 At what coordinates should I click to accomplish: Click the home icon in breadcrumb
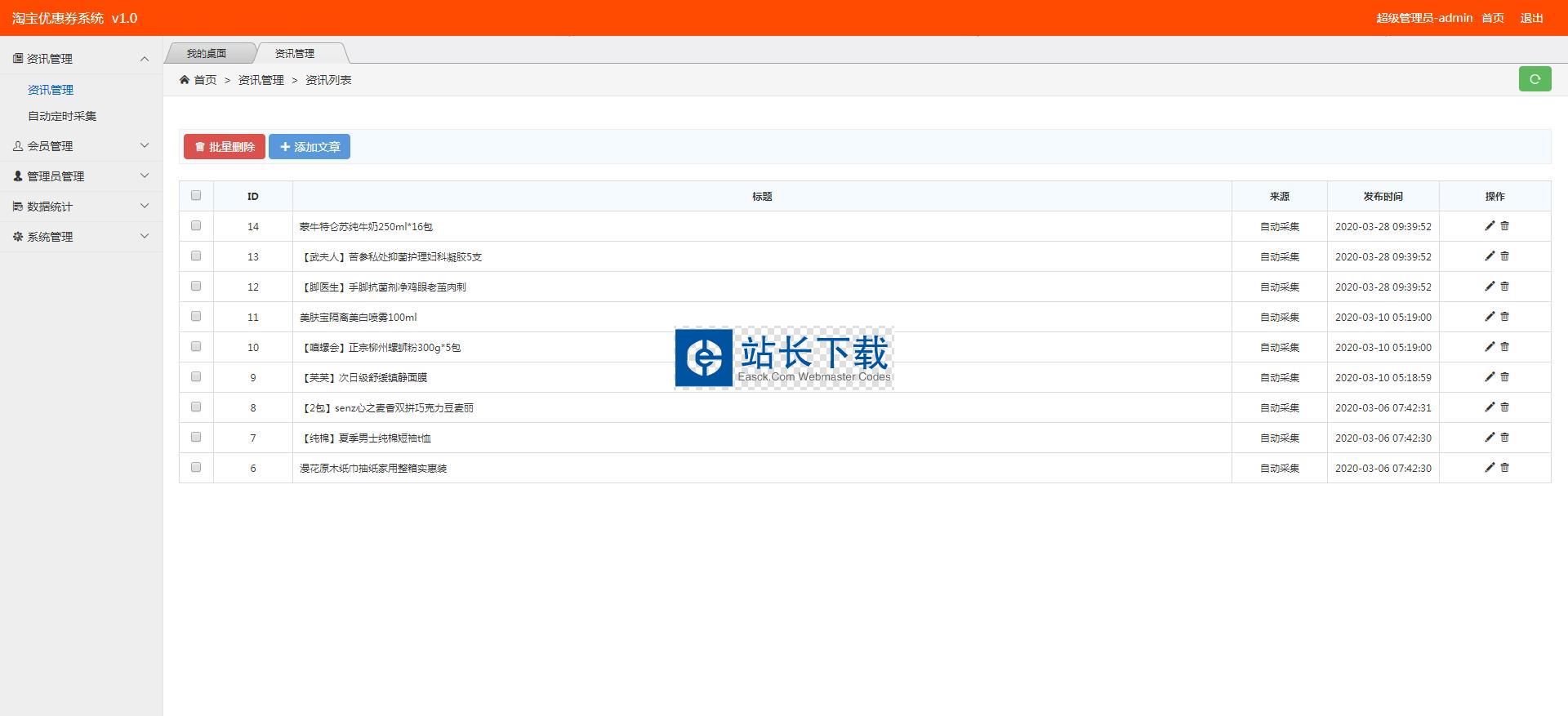point(185,80)
